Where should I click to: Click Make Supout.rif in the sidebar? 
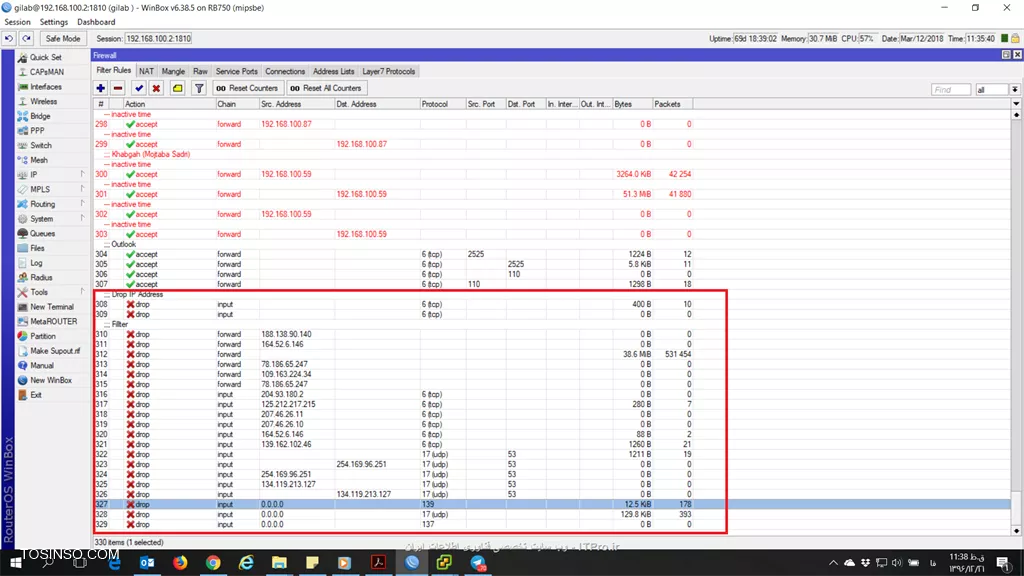pyautogui.click(x=55, y=351)
